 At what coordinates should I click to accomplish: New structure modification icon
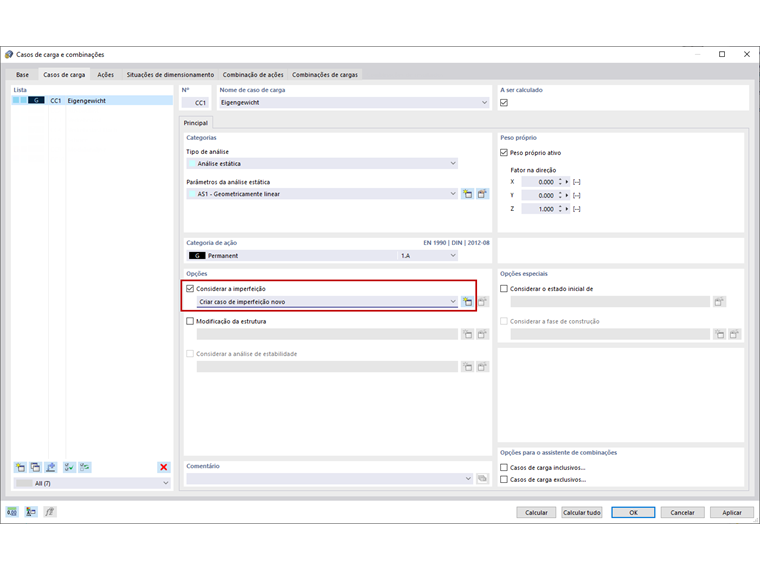point(467,334)
